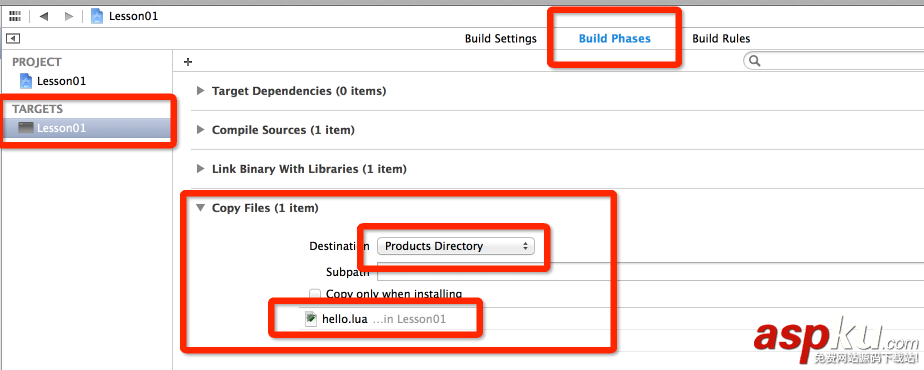Screen dimensions: 924x370
Task: Select the Build Phases tab
Action: coord(615,39)
